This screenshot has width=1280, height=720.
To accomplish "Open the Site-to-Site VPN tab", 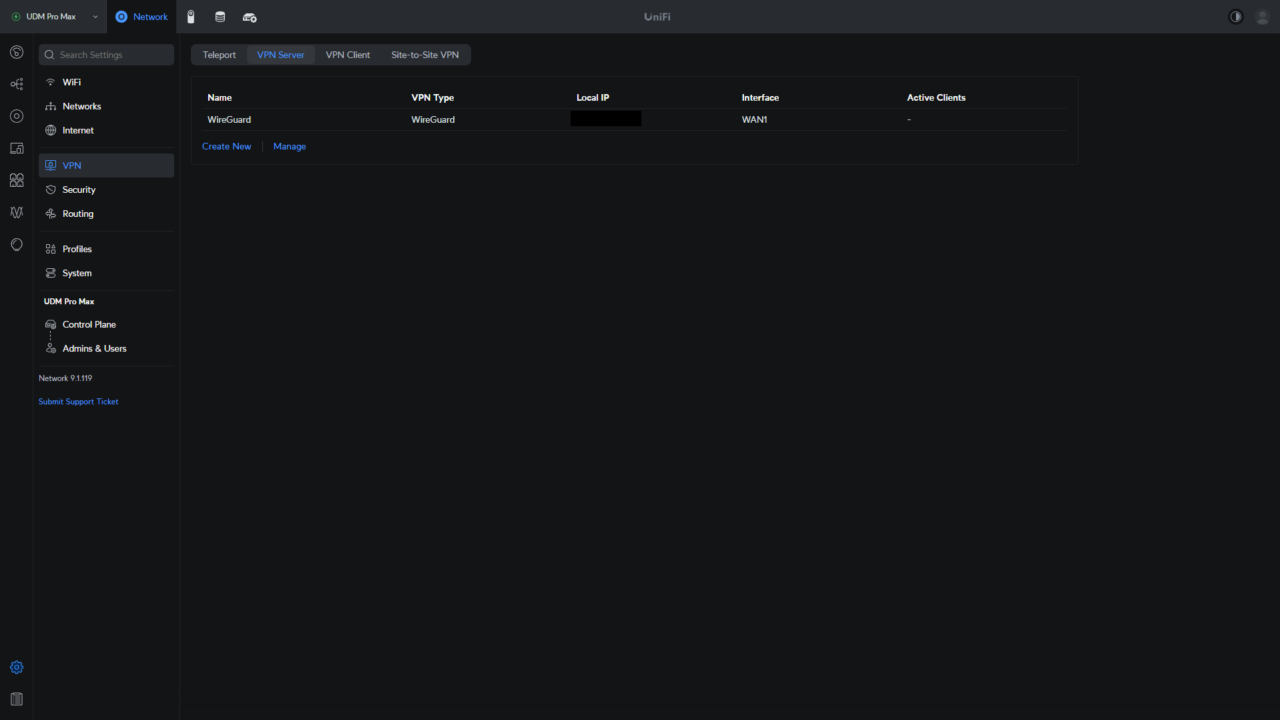I will [x=425, y=55].
